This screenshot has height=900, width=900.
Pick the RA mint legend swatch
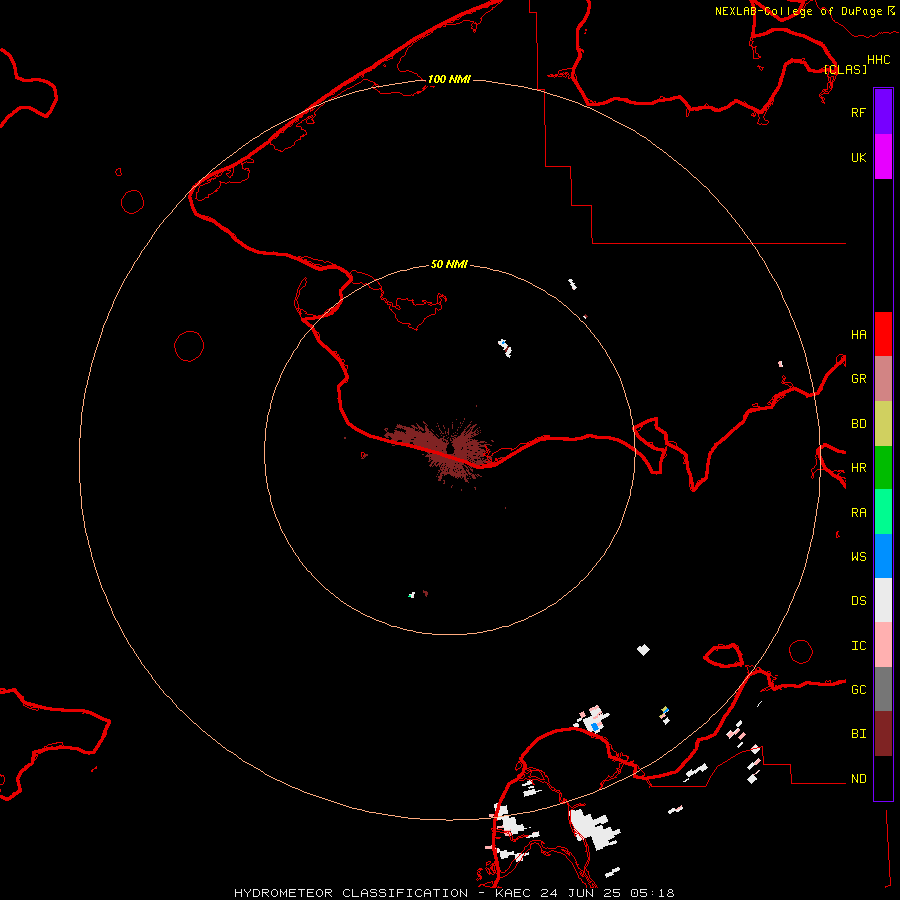(x=883, y=512)
